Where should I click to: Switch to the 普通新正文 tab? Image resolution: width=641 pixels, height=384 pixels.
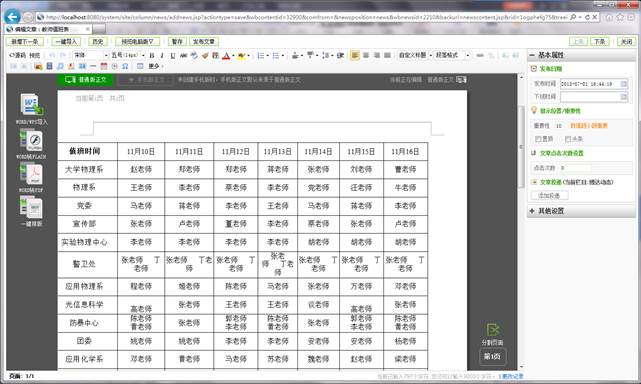click(85, 80)
